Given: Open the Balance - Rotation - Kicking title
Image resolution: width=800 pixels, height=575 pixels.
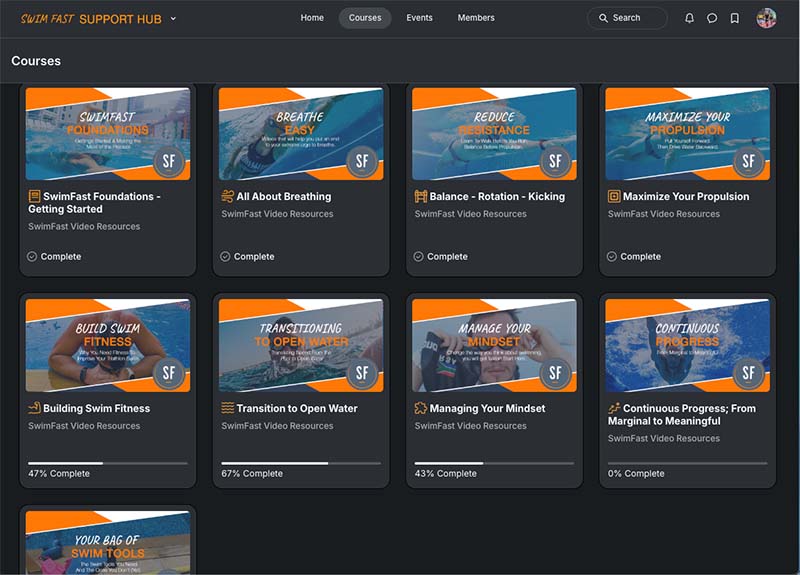Looking at the screenshot, I should (x=497, y=196).
